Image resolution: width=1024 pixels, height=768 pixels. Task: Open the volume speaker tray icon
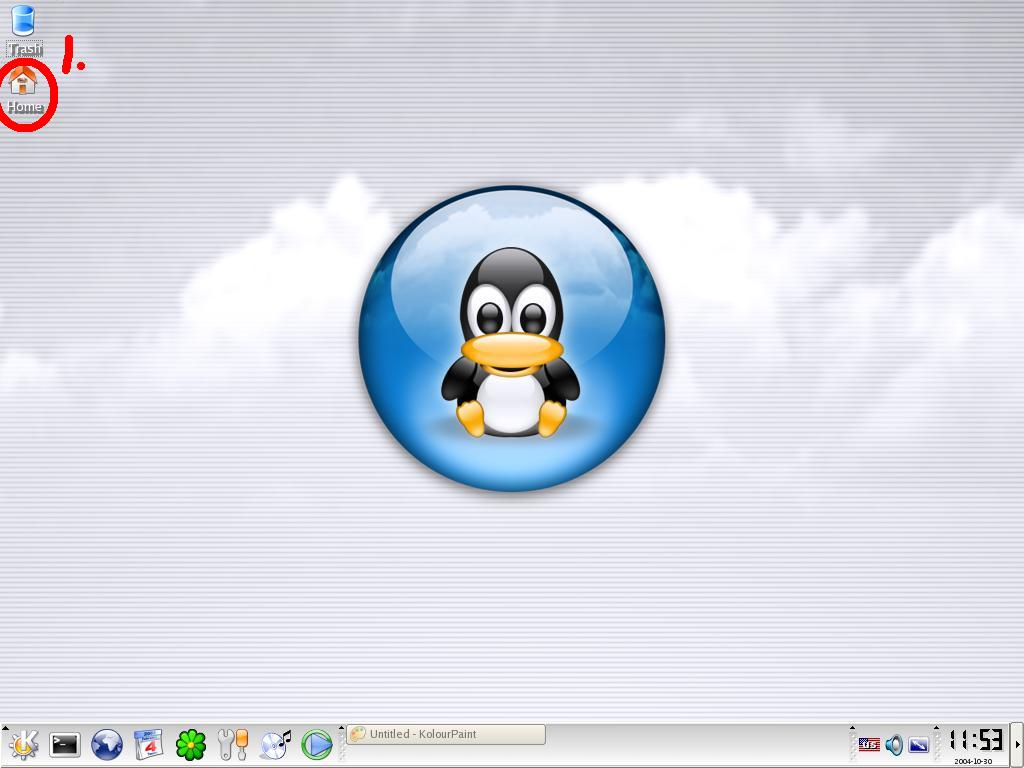pos(894,744)
